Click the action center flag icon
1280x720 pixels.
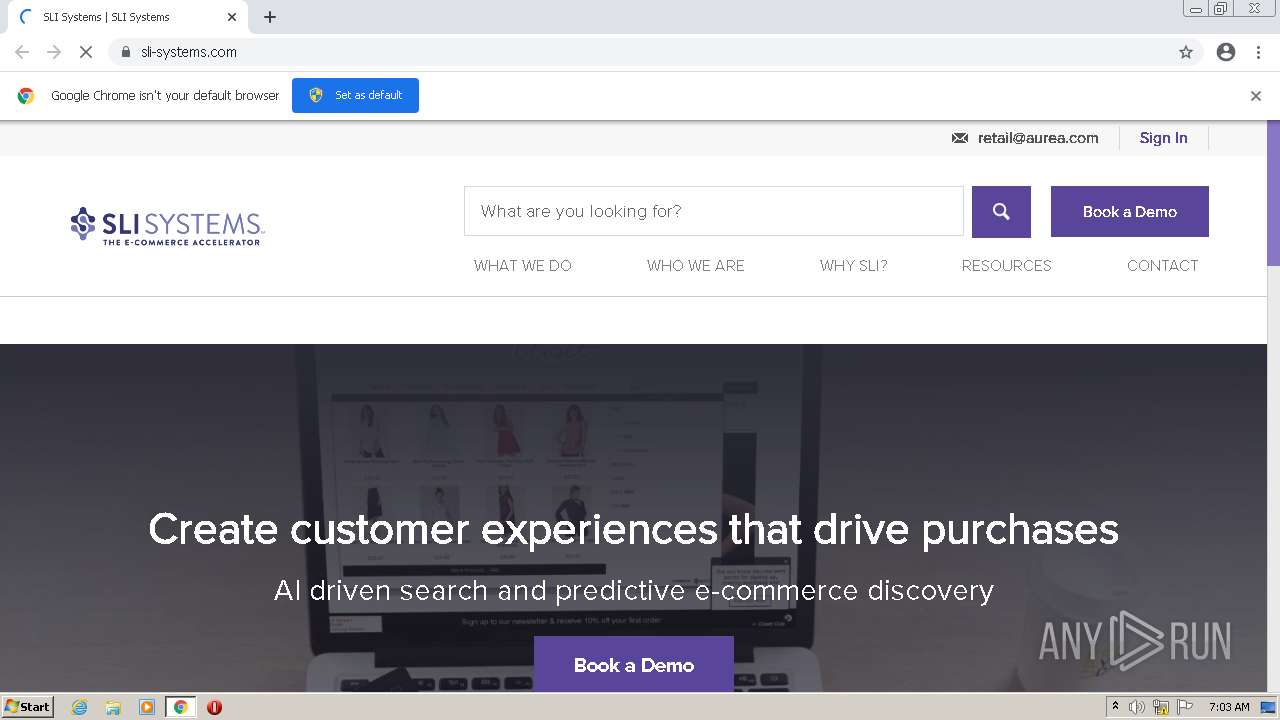[1186, 707]
